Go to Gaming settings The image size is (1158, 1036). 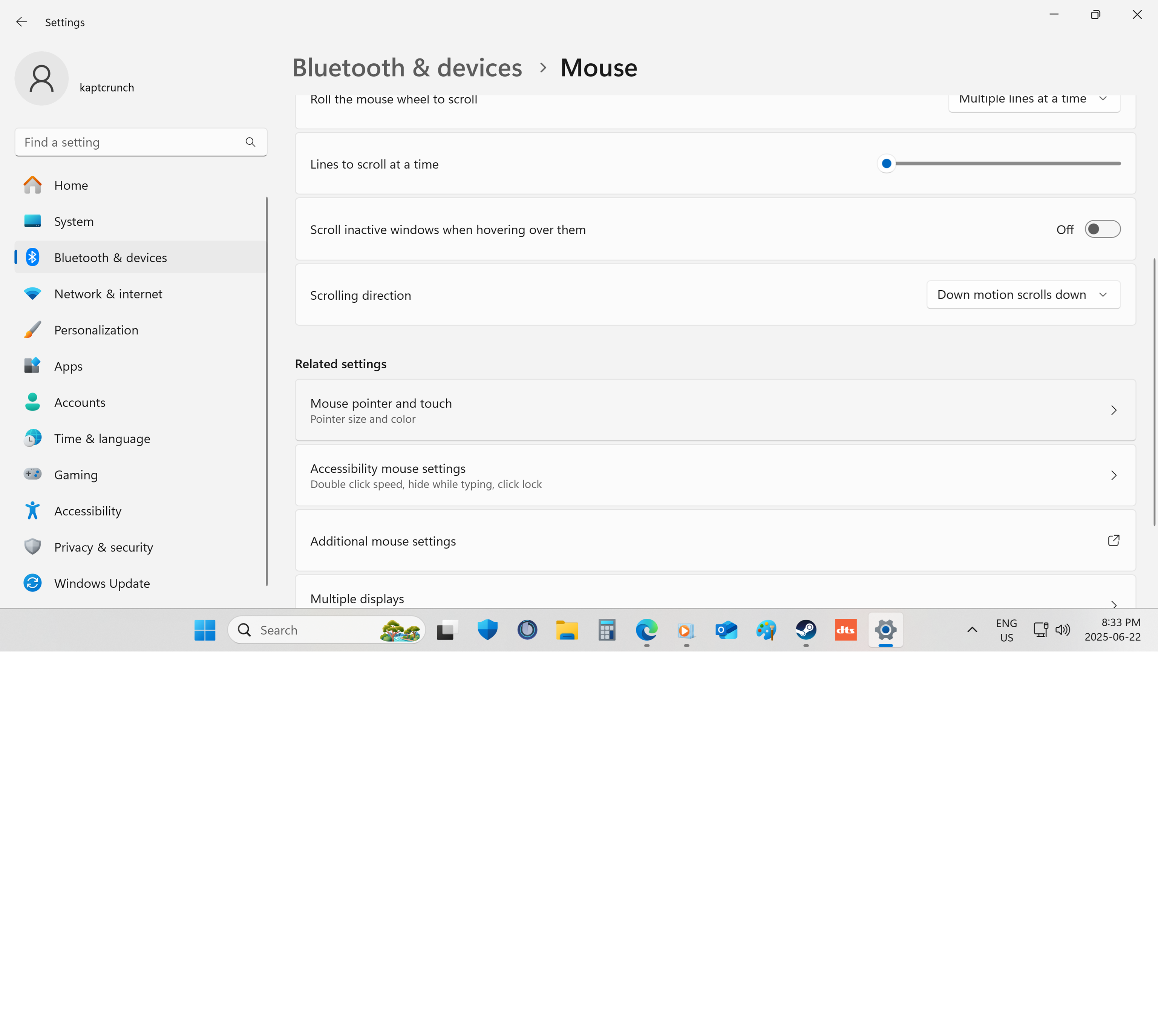[x=140, y=475]
